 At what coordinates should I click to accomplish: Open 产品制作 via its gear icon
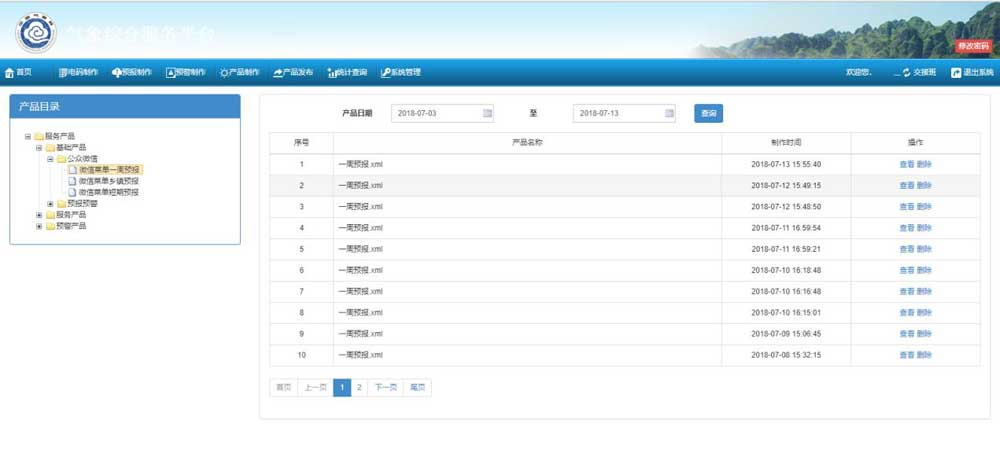click(224, 73)
